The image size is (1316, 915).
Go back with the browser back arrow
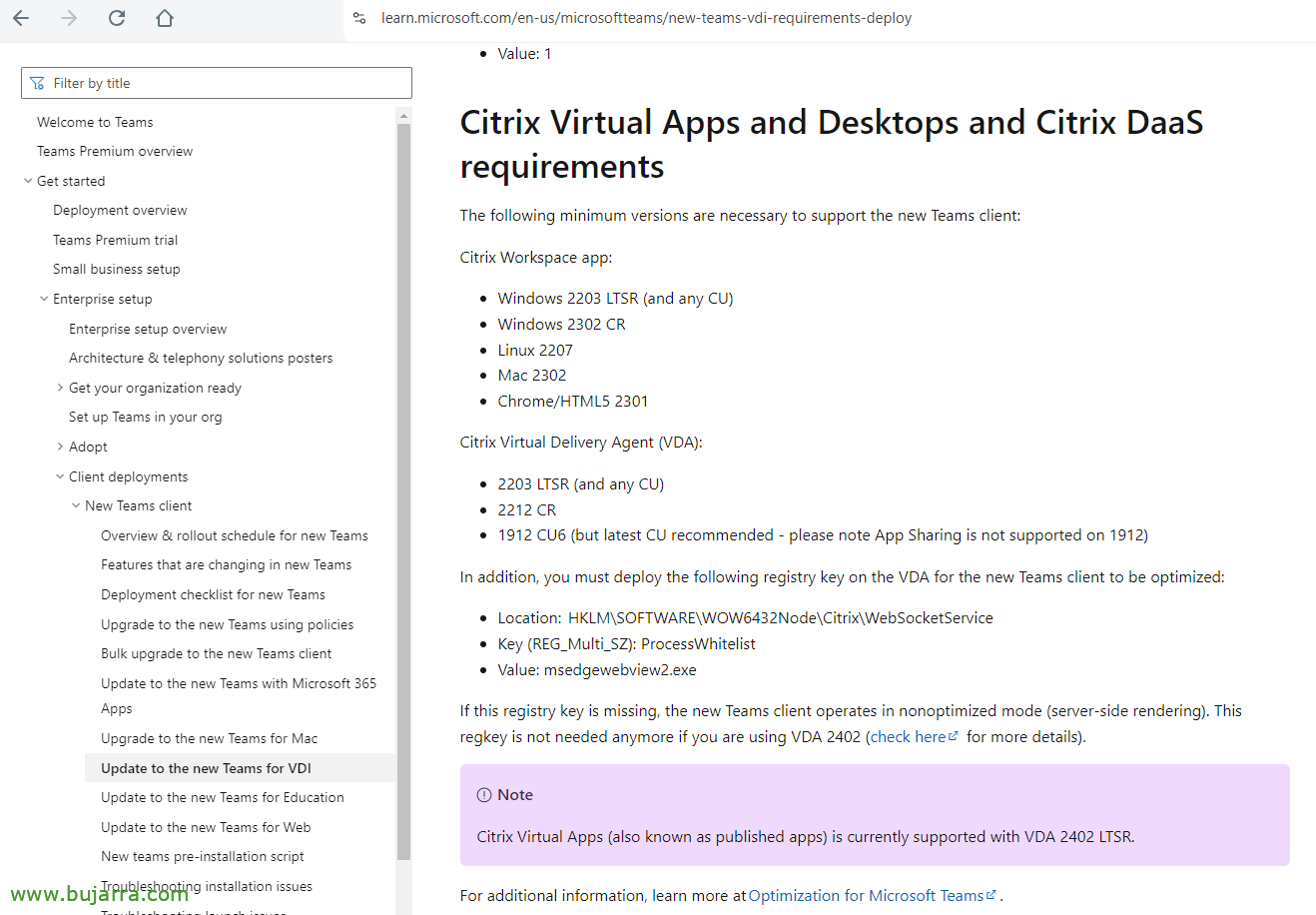[x=21, y=18]
